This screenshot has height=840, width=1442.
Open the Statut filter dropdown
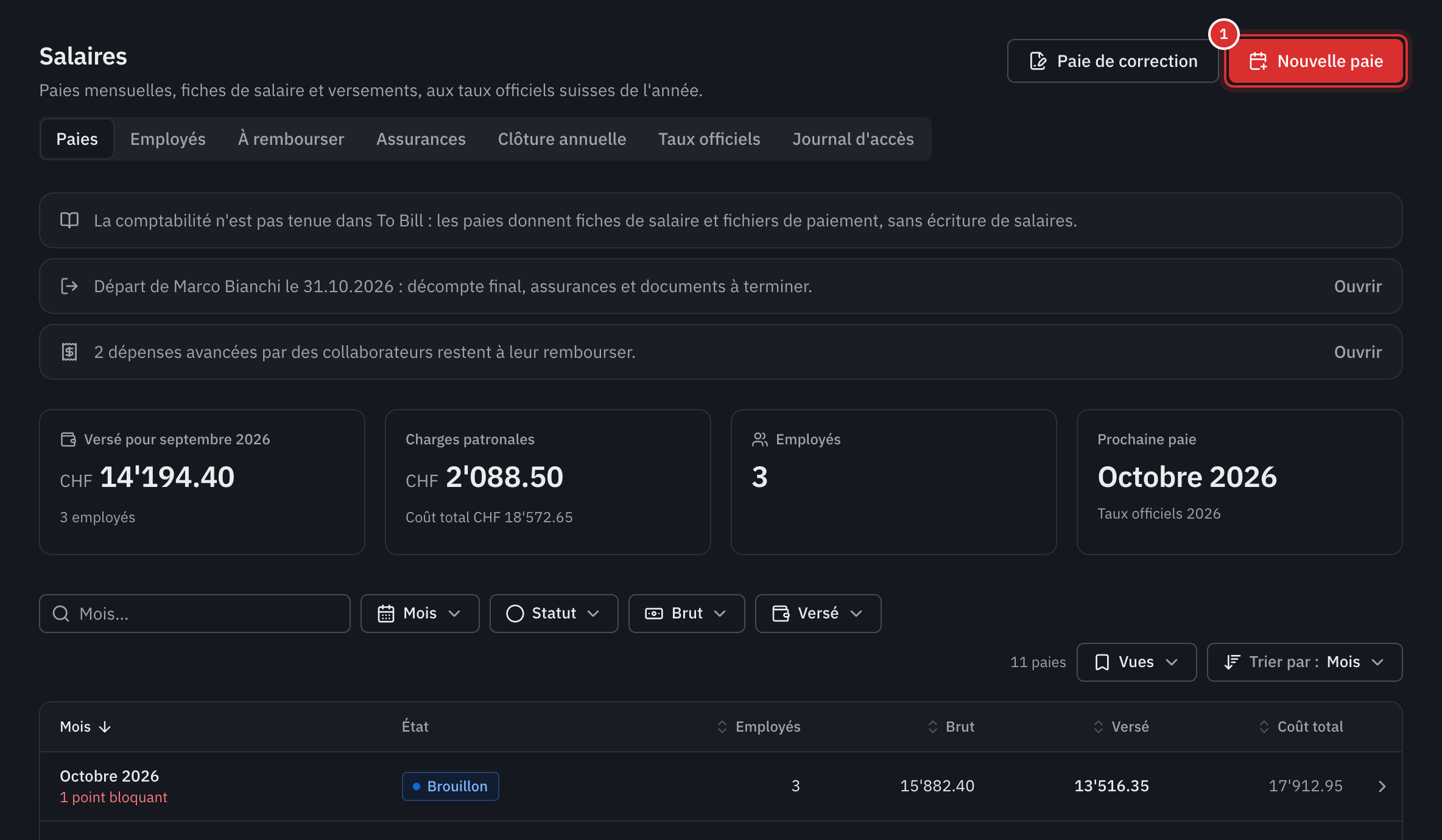(x=554, y=614)
